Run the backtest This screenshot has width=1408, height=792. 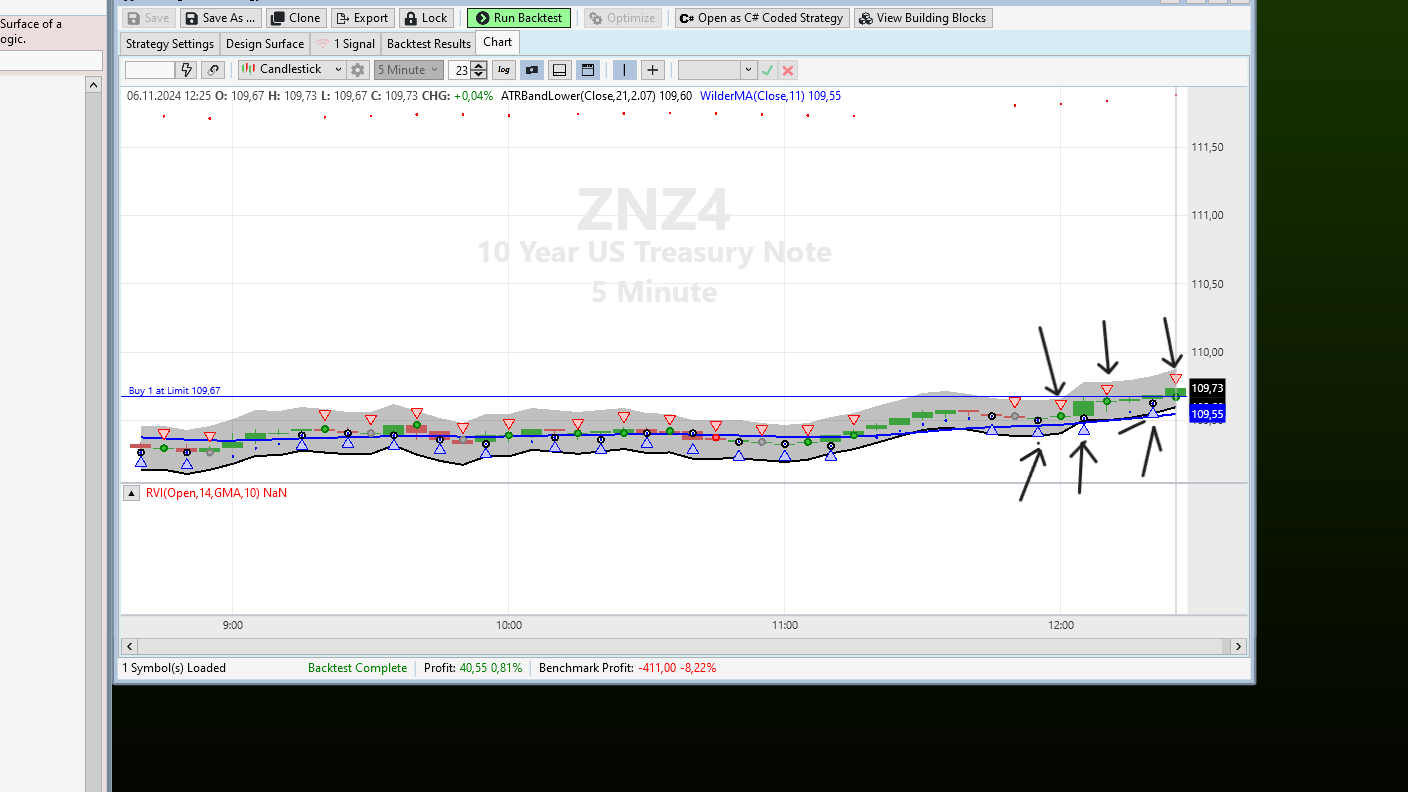click(x=519, y=18)
